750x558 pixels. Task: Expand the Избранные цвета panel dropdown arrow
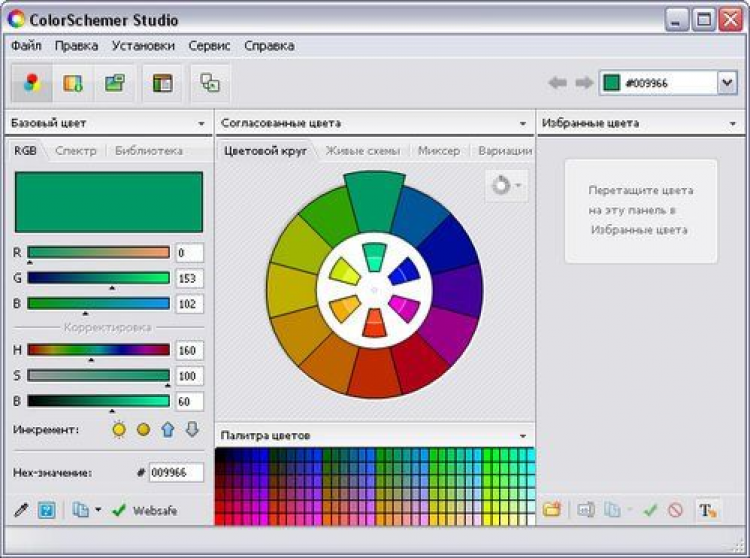pyautogui.click(x=733, y=123)
